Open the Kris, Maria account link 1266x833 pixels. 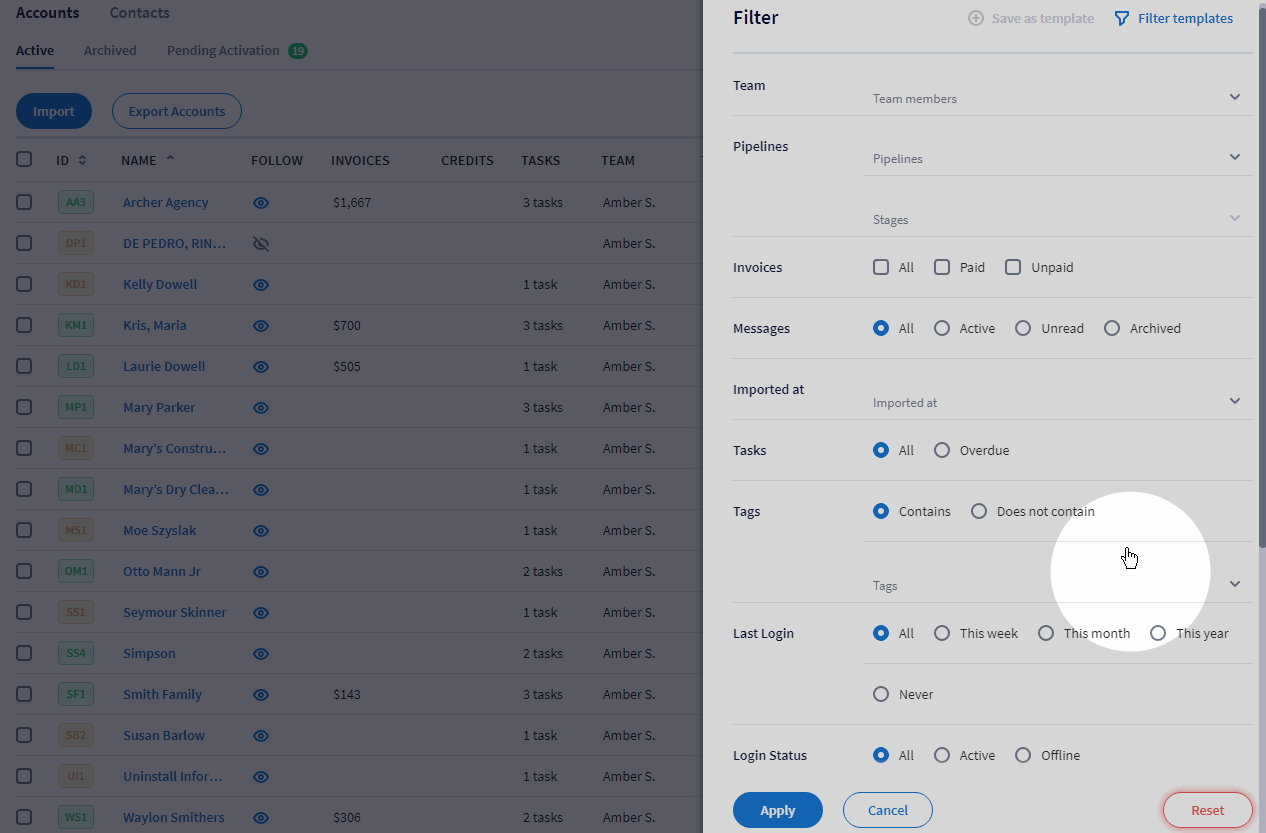click(x=154, y=325)
